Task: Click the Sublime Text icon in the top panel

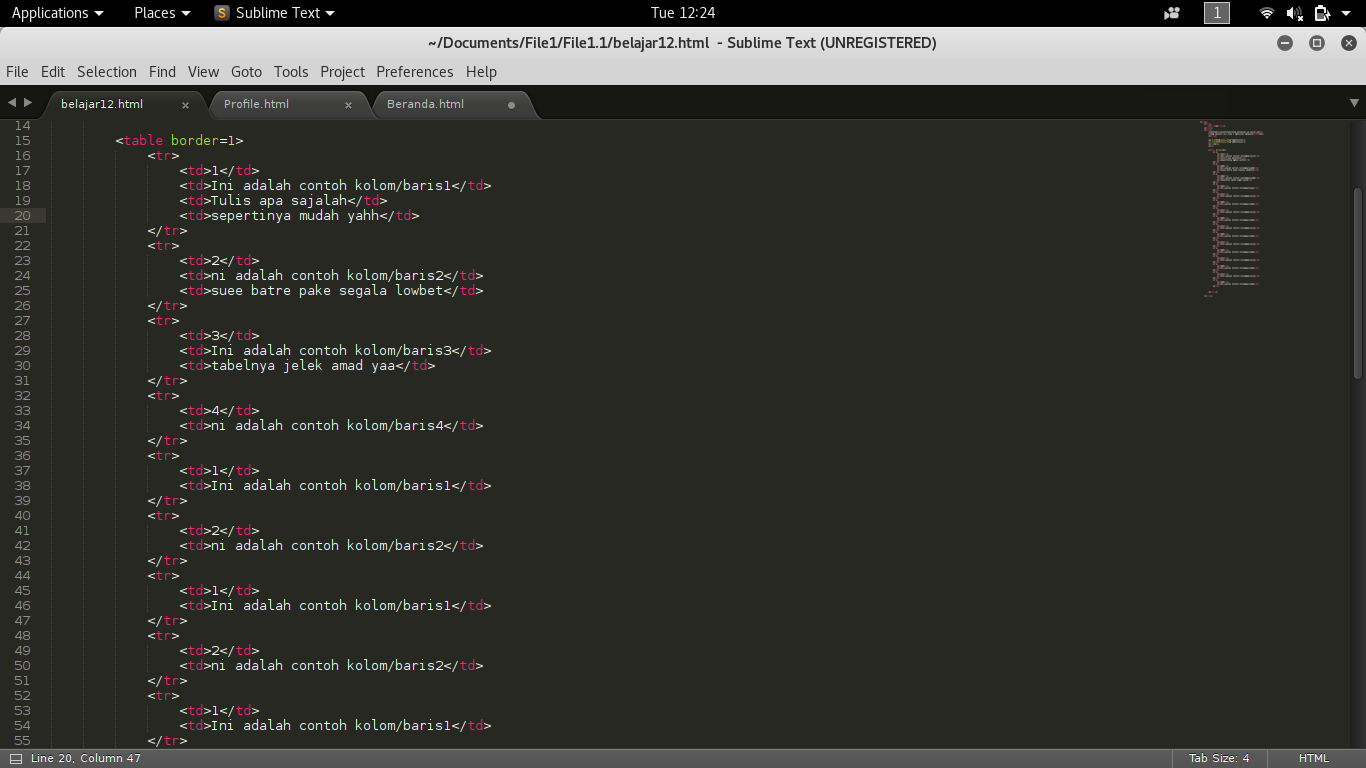Action: 220,13
